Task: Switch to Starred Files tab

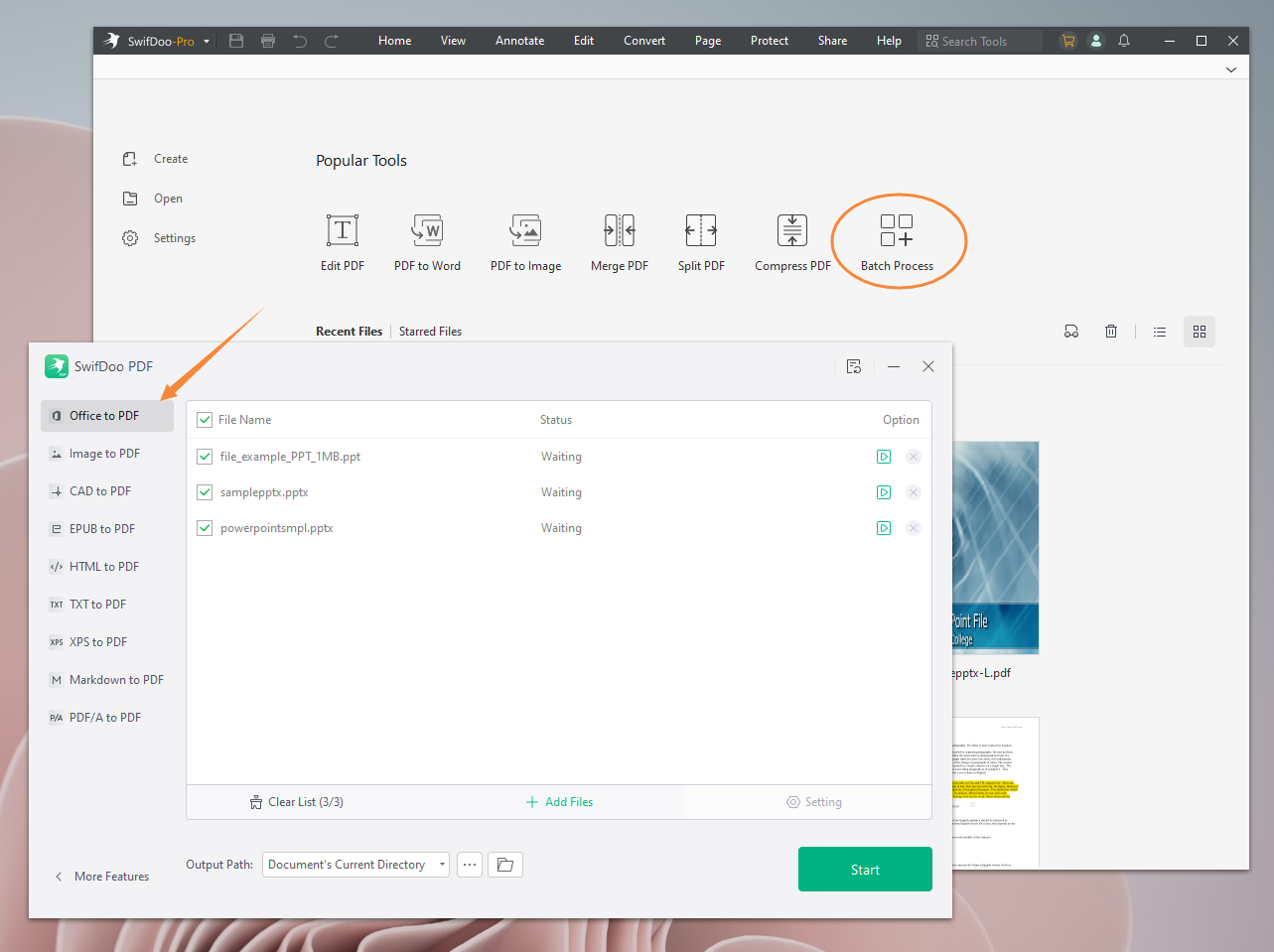Action: click(x=430, y=332)
